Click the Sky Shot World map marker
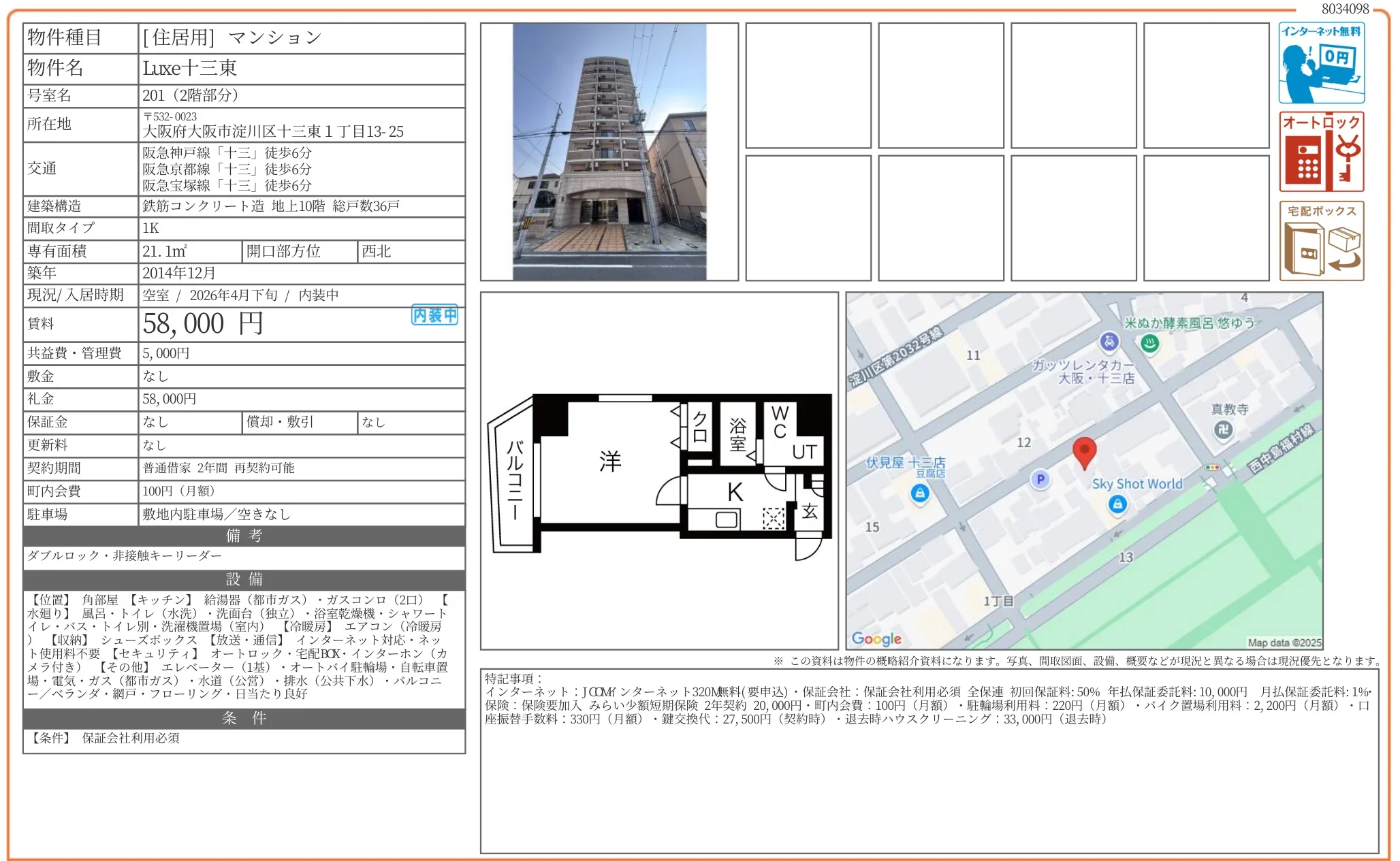 pos(1117,504)
